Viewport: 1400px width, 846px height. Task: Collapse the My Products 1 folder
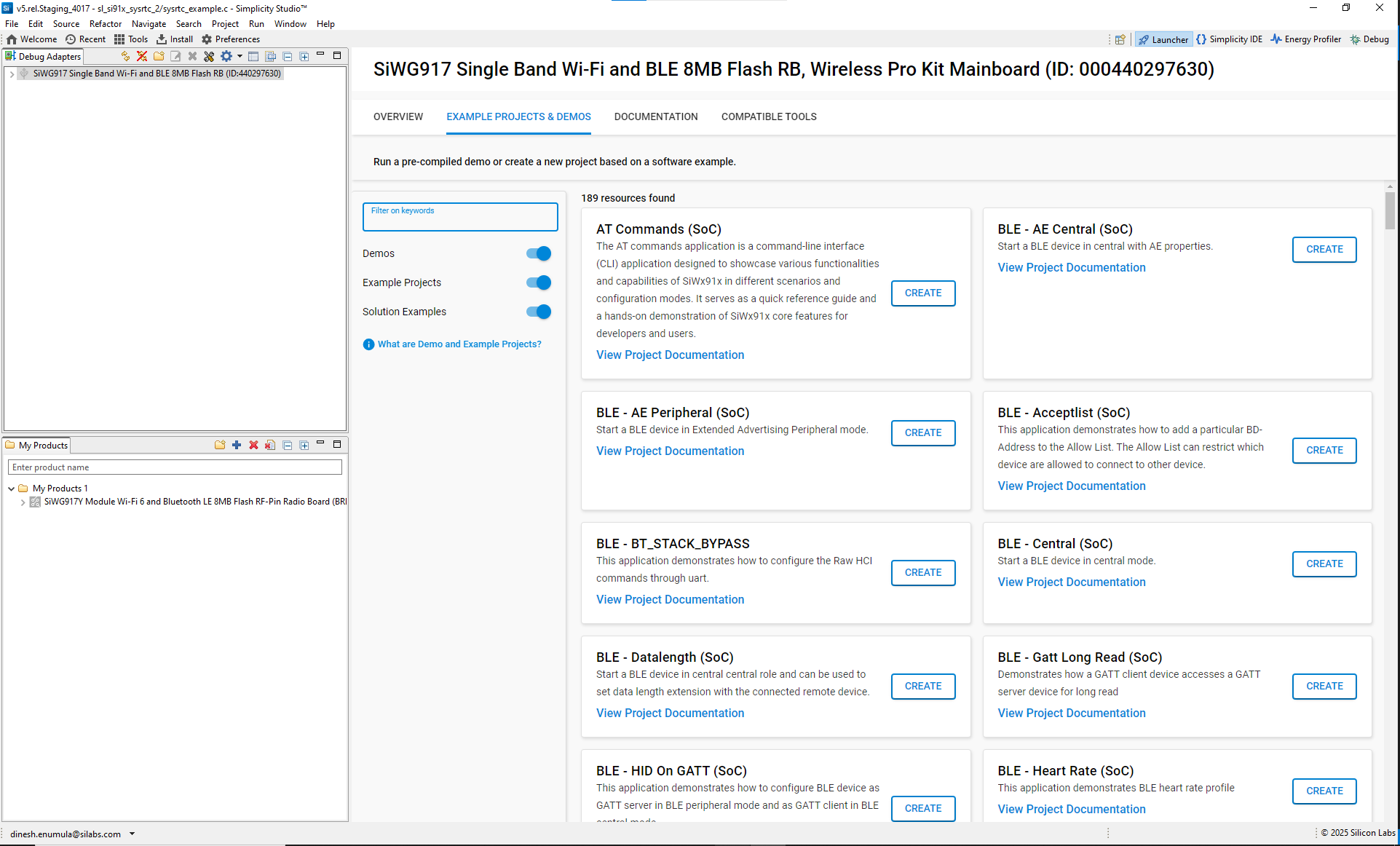[12, 489]
